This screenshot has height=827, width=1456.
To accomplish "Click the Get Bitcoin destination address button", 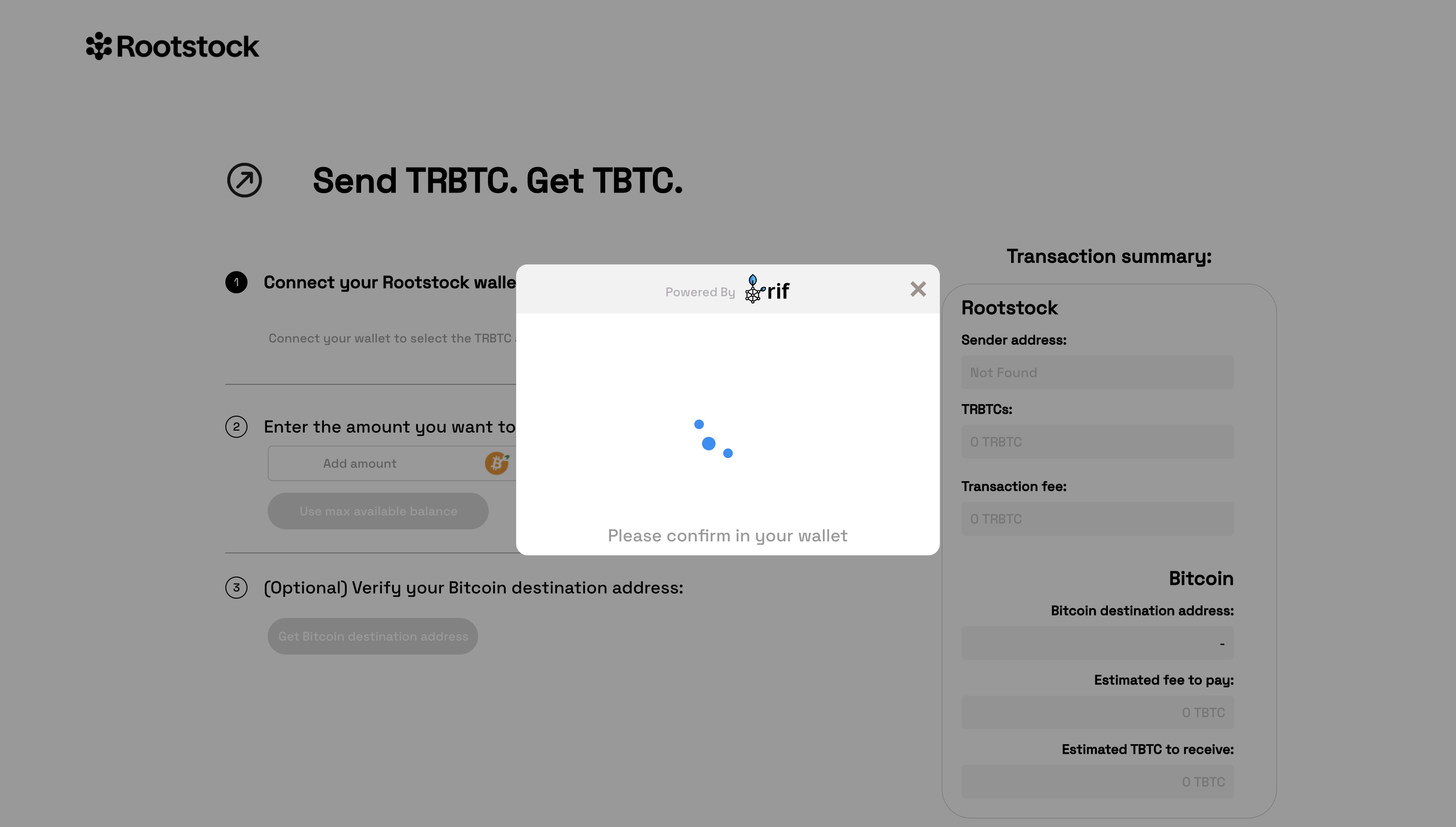I will pyautogui.click(x=373, y=636).
